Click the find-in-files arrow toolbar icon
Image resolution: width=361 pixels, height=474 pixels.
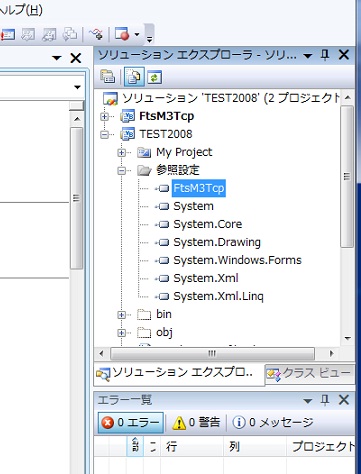(96, 34)
